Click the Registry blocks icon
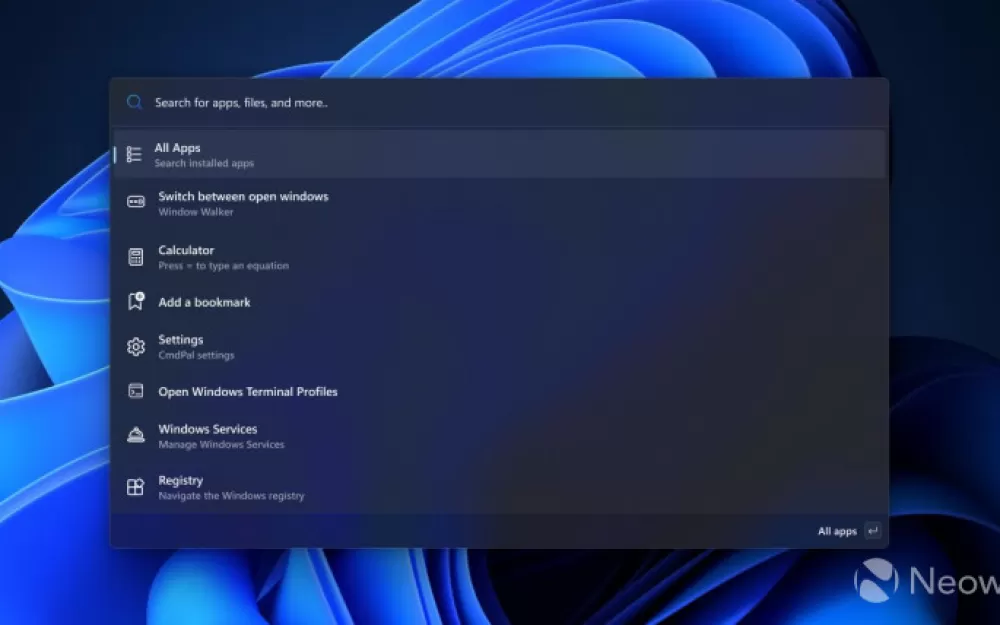1000x625 pixels. click(135, 487)
